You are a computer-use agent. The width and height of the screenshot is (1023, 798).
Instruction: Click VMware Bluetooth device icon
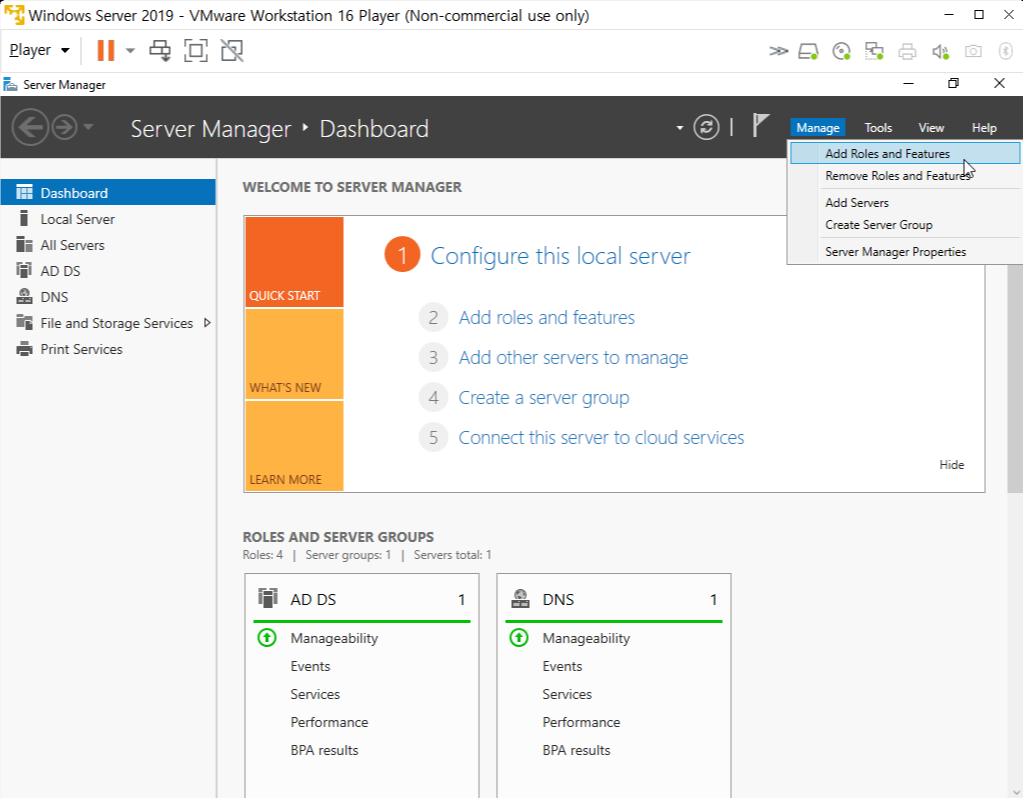click(1005, 51)
